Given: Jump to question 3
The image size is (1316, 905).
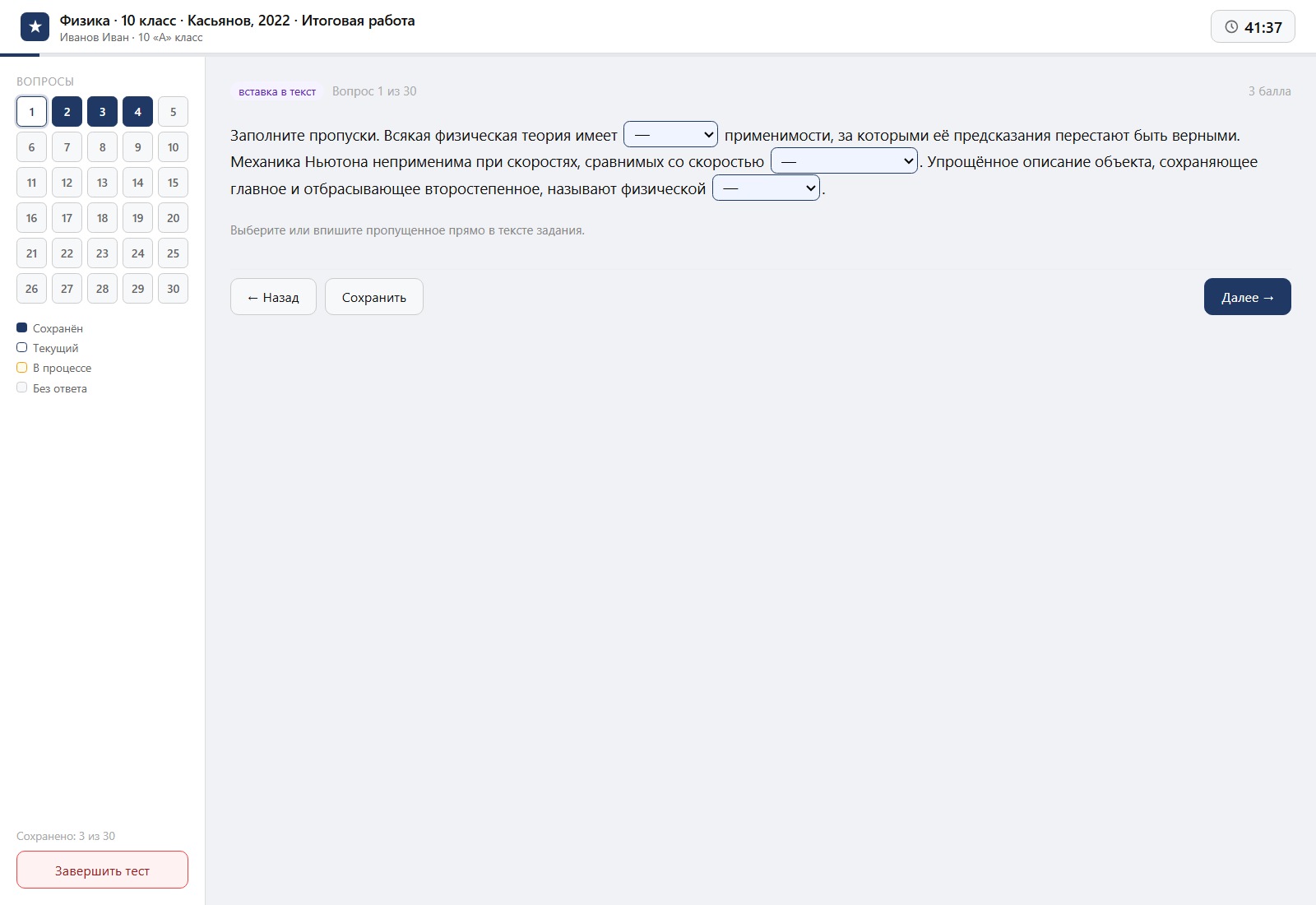Looking at the screenshot, I should pos(102,112).
